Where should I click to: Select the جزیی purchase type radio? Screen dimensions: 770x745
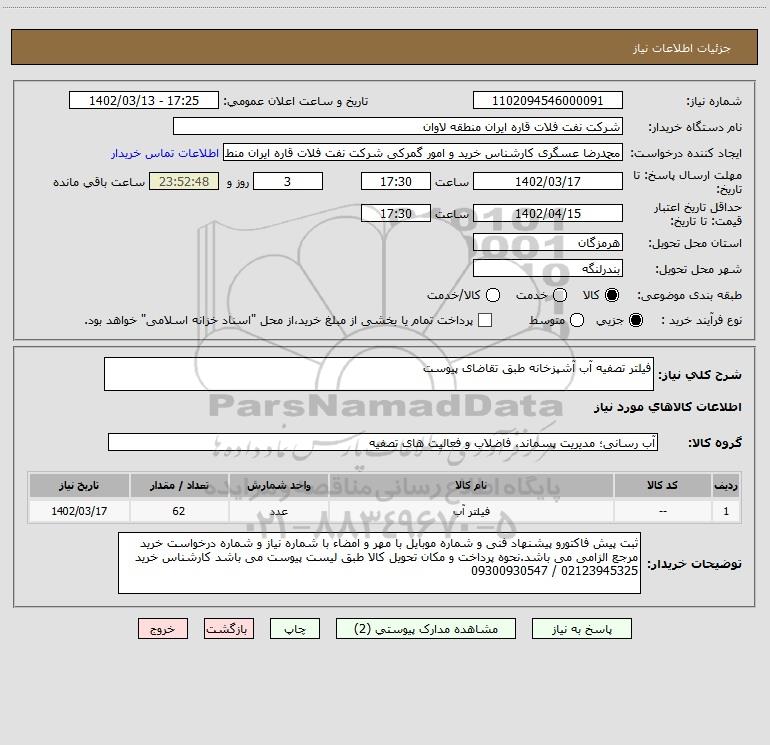(635, 320)
